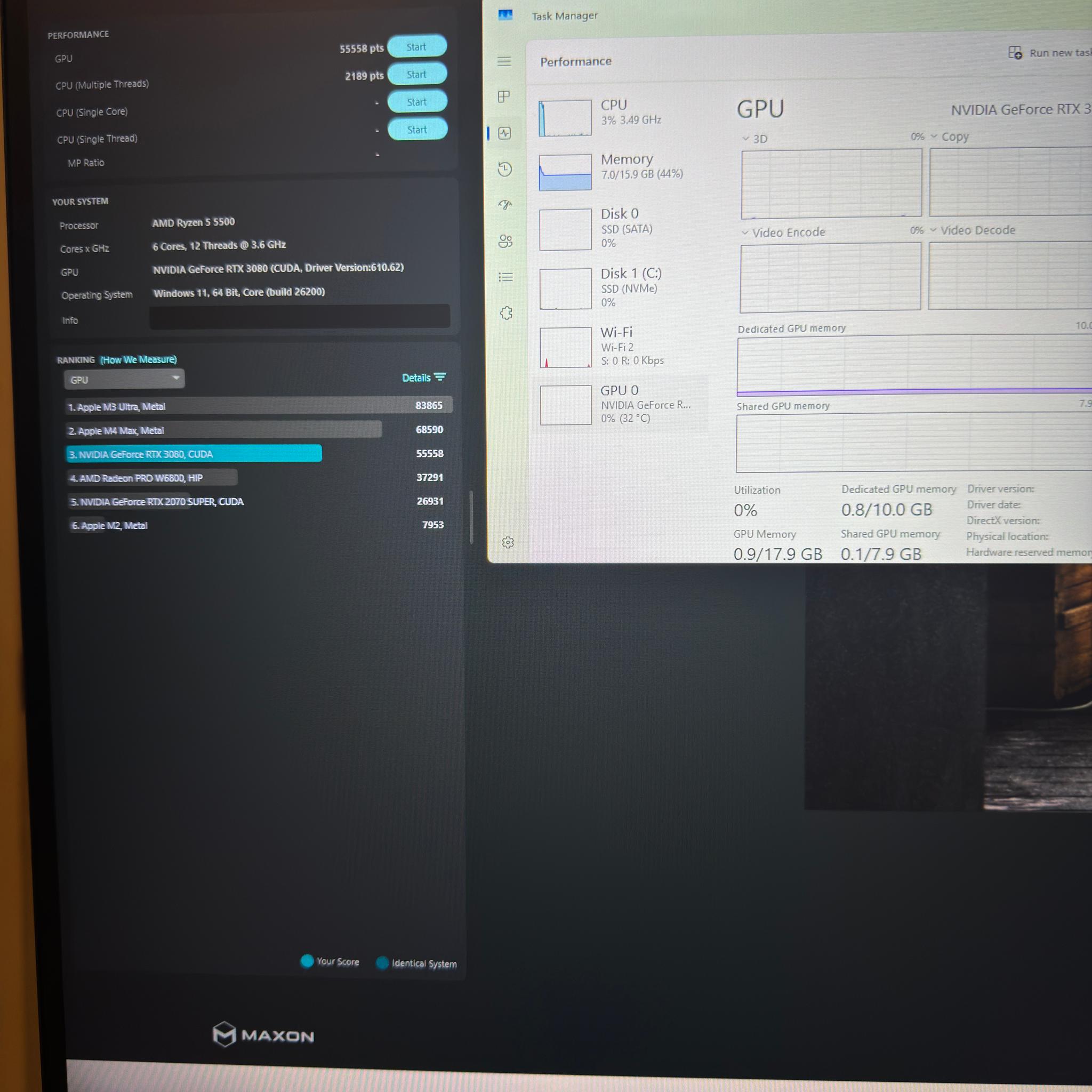Open Task Manager settings gear
Image resolution: width=1092 pixels, height=1092 pixels.
coord(508,543)
